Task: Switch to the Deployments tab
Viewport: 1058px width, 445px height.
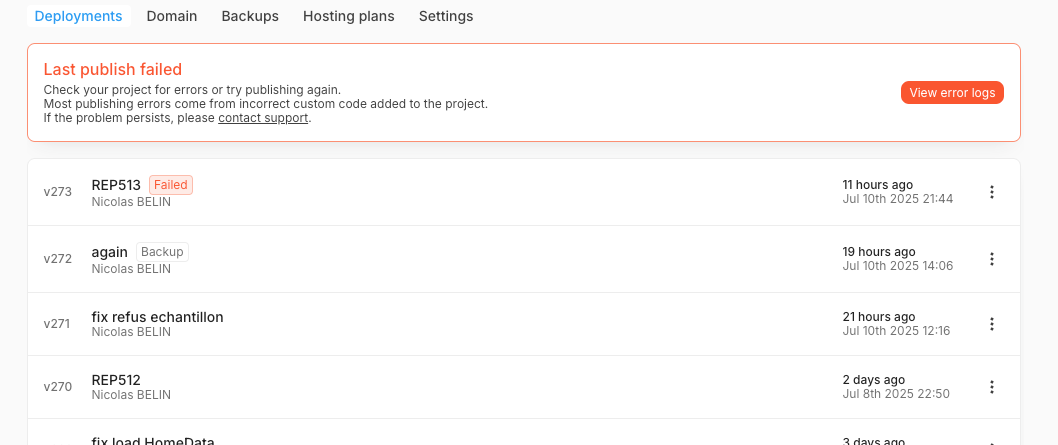Action: [78, 16]
